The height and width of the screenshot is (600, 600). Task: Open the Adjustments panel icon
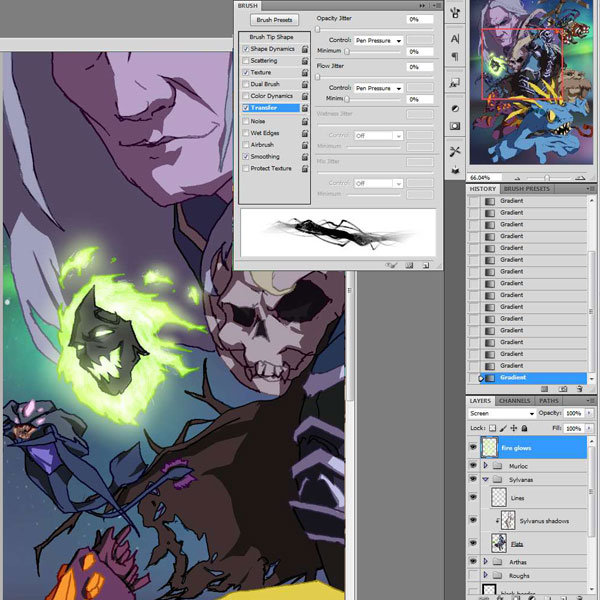point(455,109)
